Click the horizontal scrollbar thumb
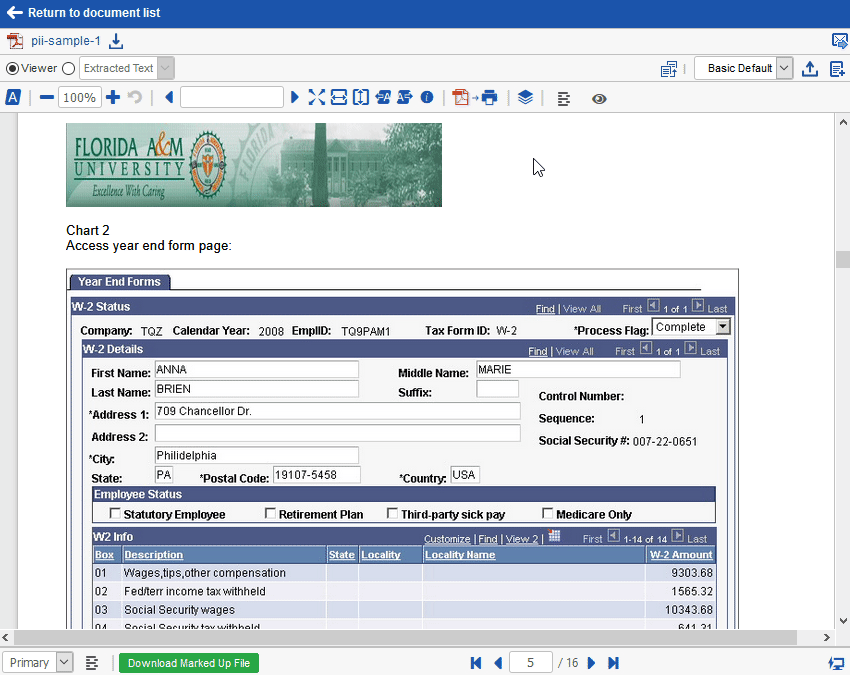This screenshot has width=850, height=675. tap(405, 637)
